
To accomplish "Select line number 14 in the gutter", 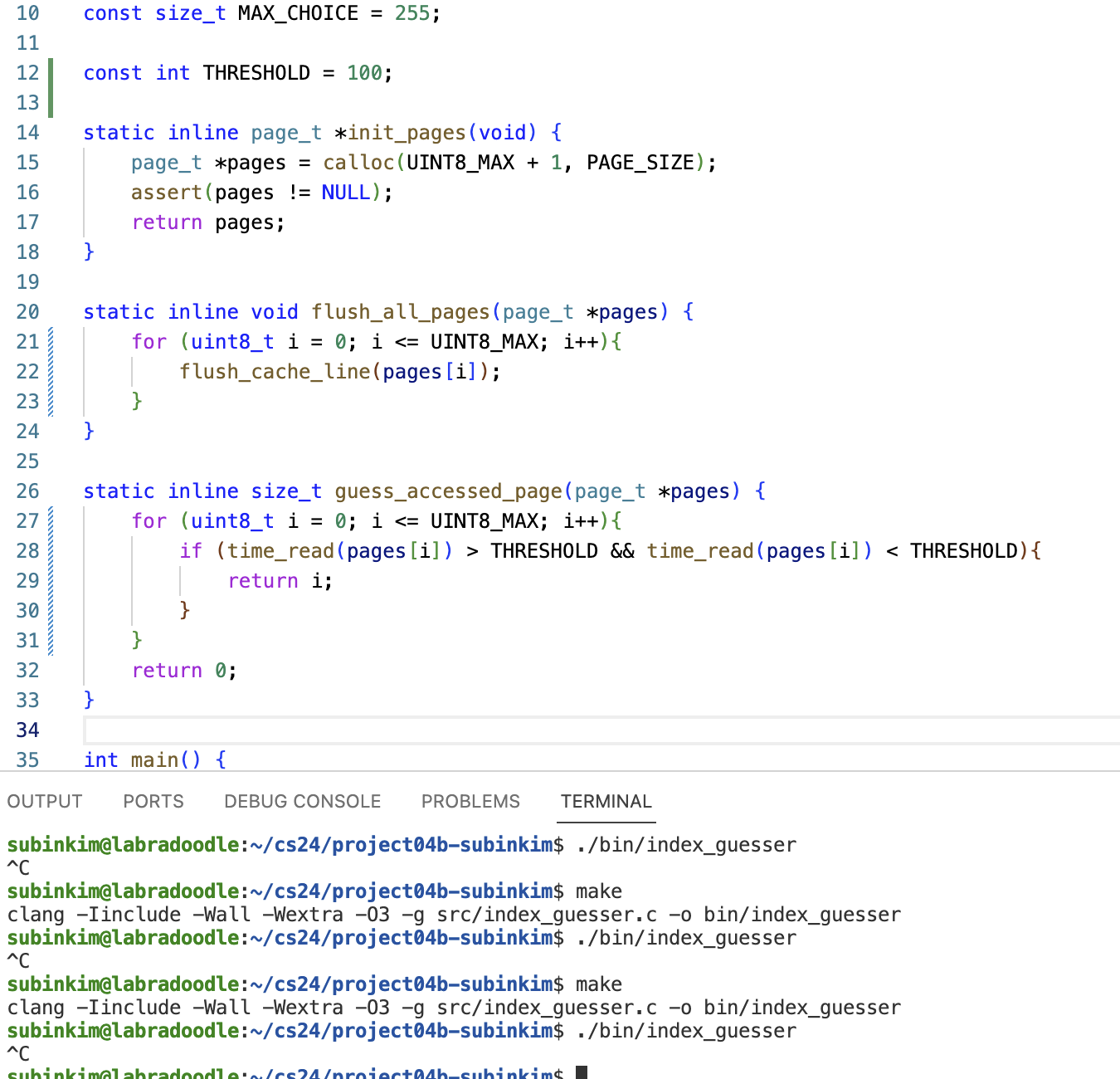I will tap(27, 133).
